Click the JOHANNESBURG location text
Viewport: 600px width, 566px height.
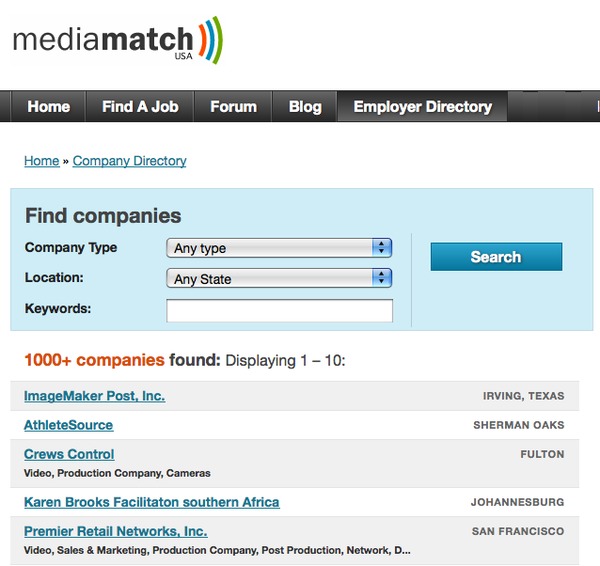click(517, 502)
